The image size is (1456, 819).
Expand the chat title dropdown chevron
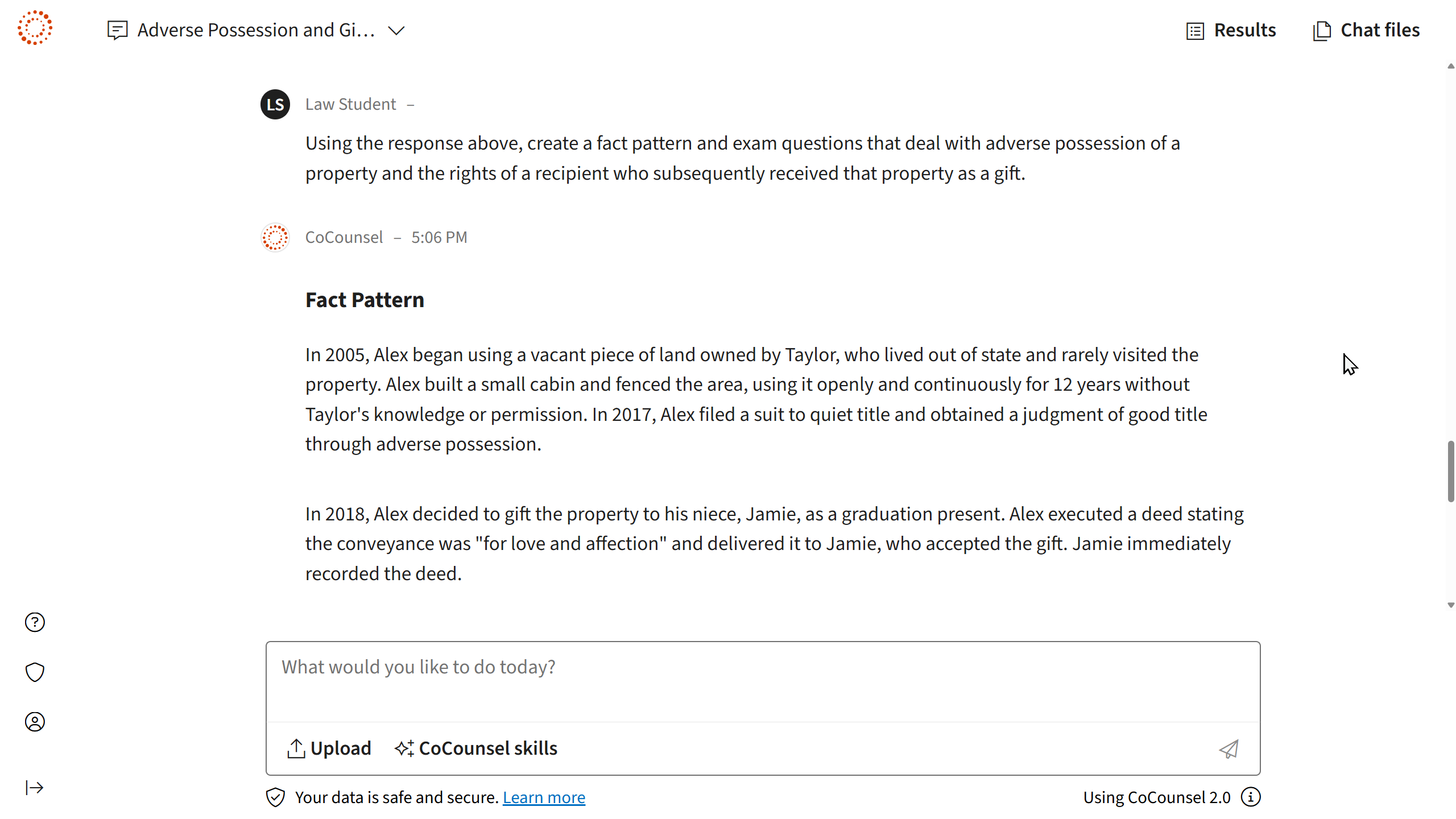point(396,30)
